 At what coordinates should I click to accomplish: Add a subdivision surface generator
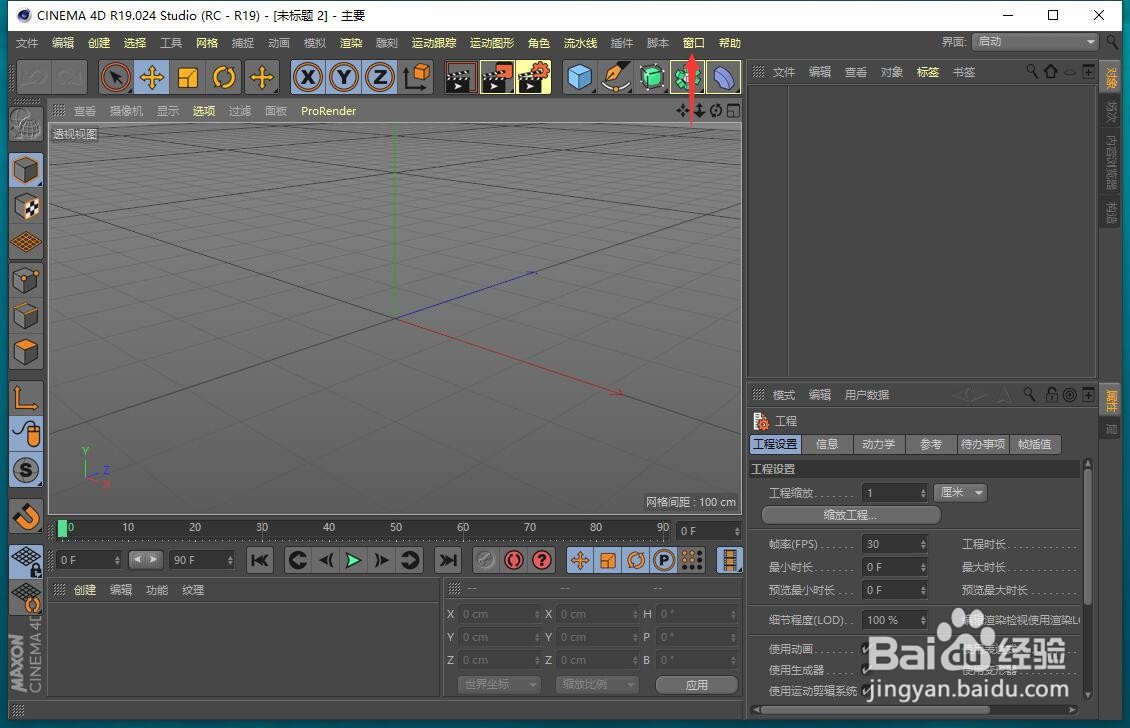point(651,77)
